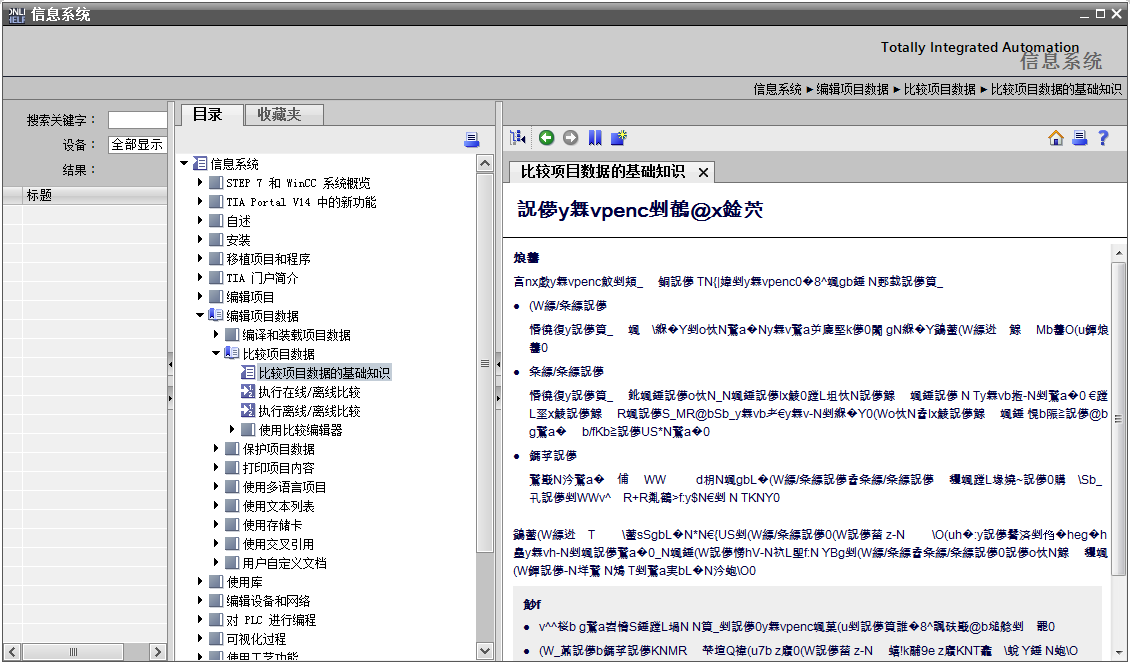This screenshot has width=1130, height=664.
Task: Click the contents tree scroll up arrow
Action: (x=485, y=163)
